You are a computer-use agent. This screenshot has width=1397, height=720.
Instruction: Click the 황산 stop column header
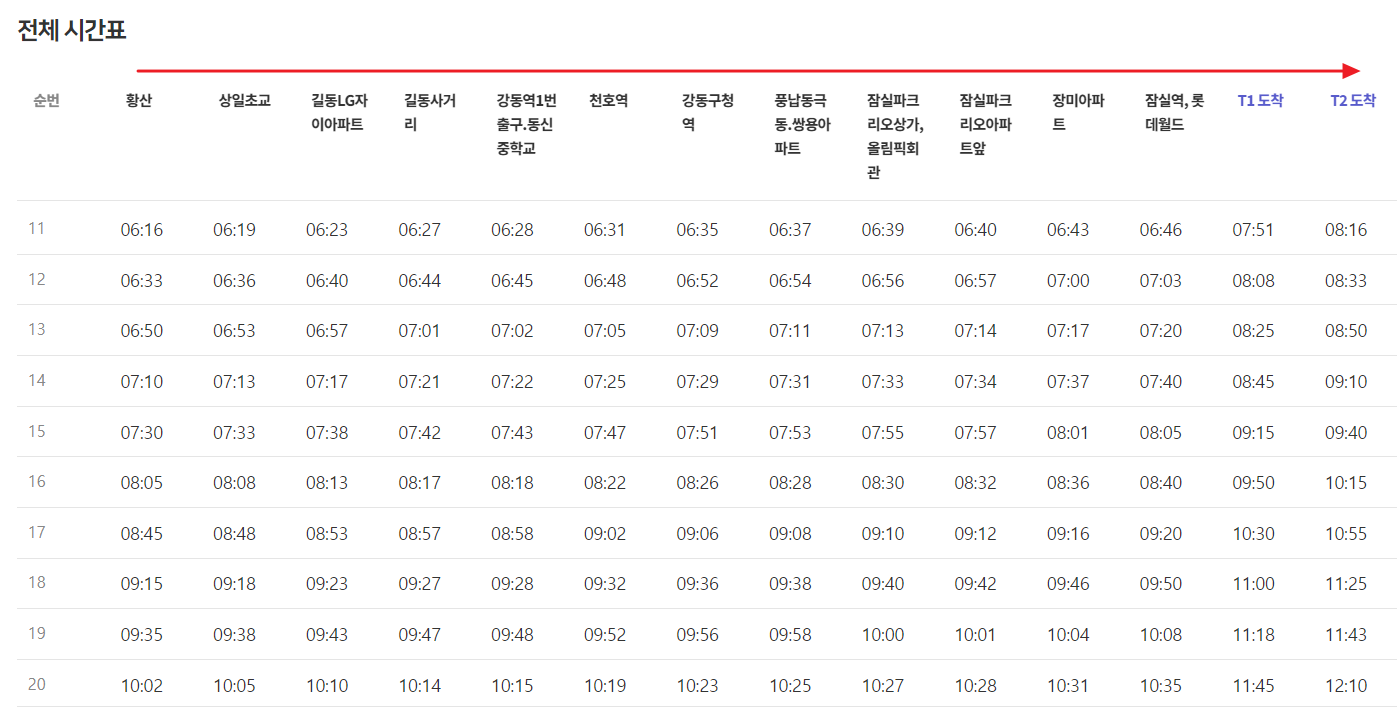coord(139,100)
